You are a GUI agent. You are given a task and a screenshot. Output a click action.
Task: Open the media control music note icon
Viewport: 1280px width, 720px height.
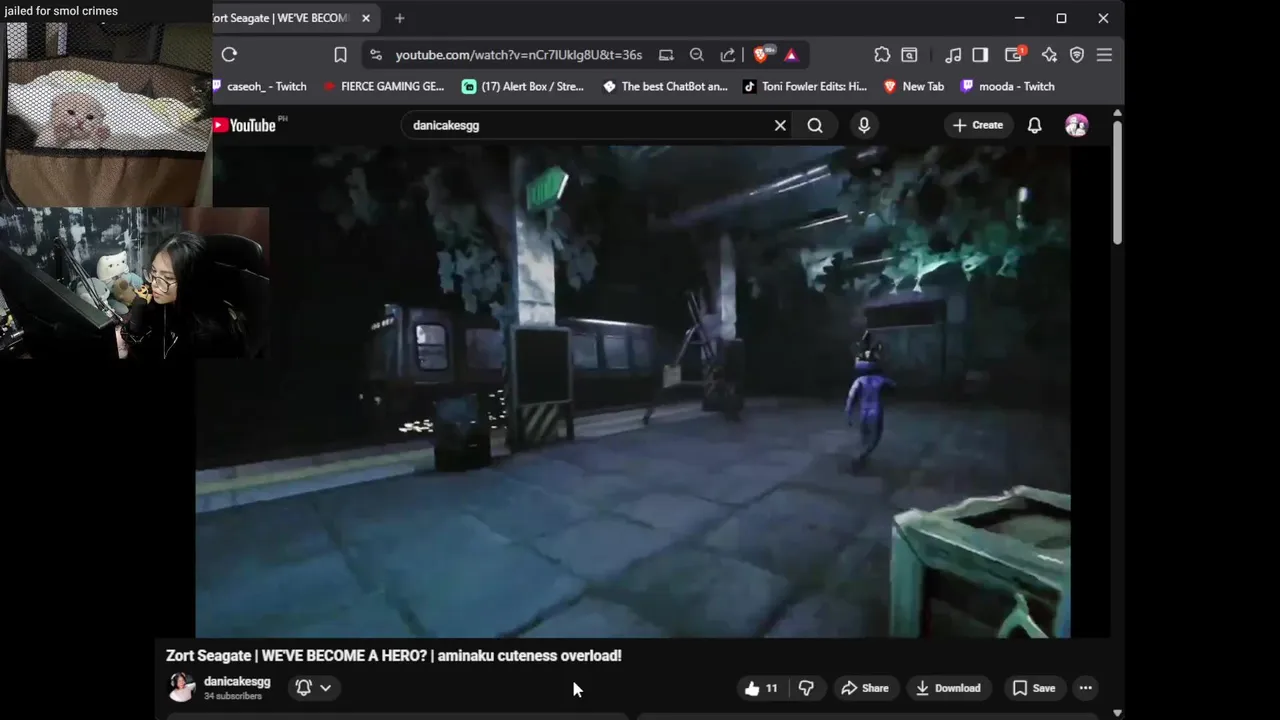953,55
